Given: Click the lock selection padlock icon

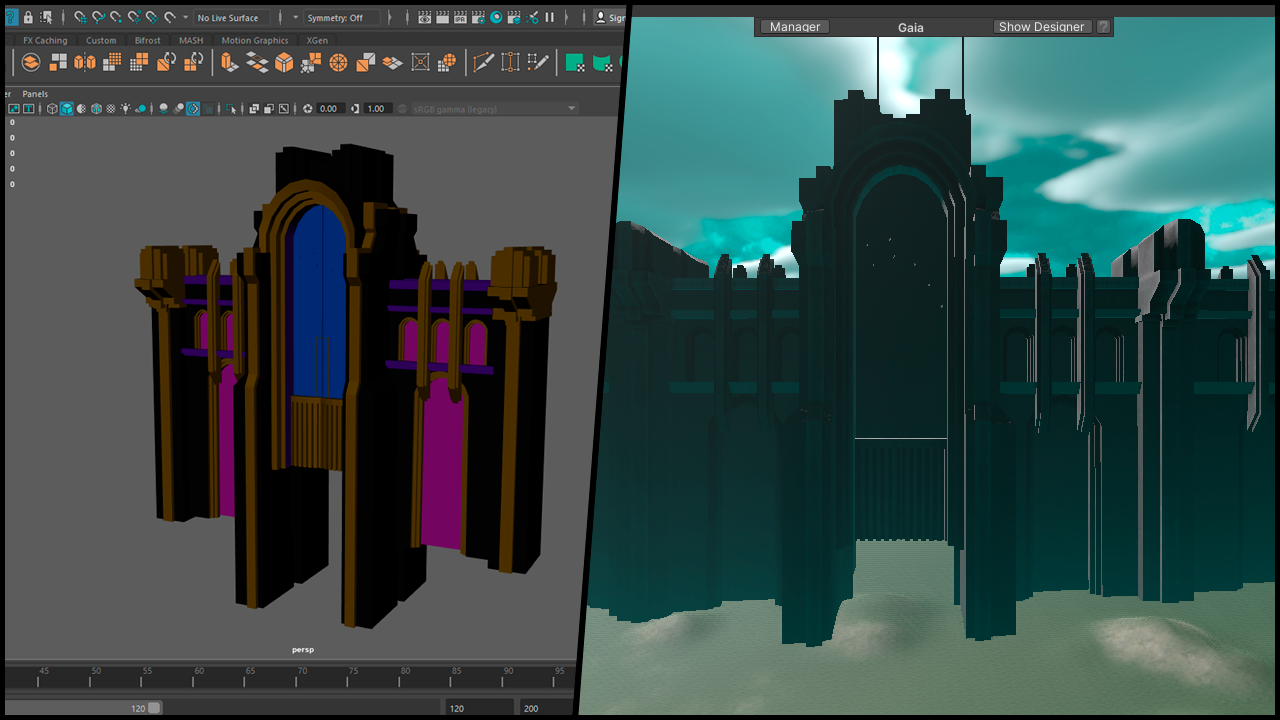Looking at the screenshot, I should click(x=28, y=17).
